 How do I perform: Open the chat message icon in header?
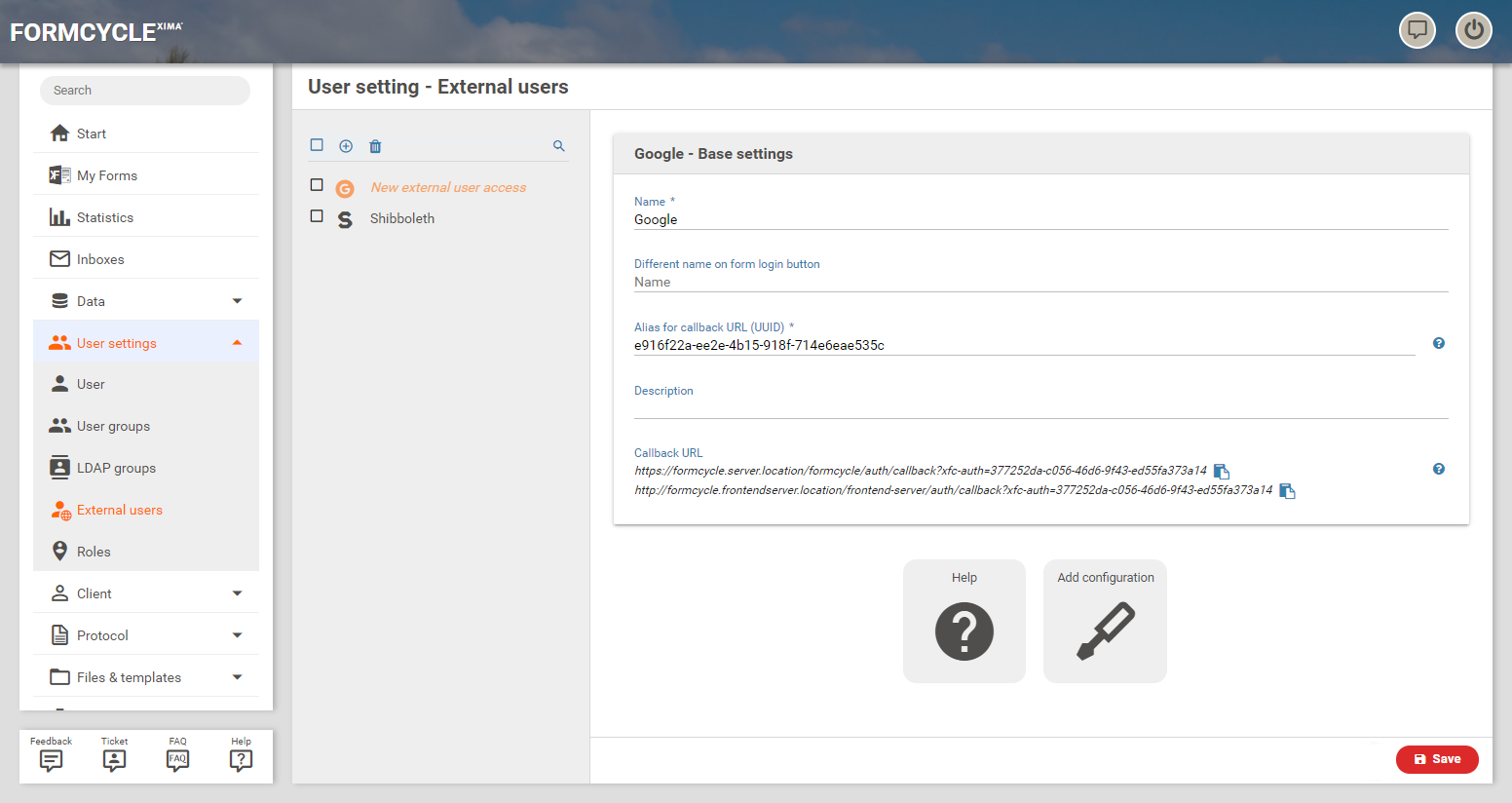pos(1417,30)
